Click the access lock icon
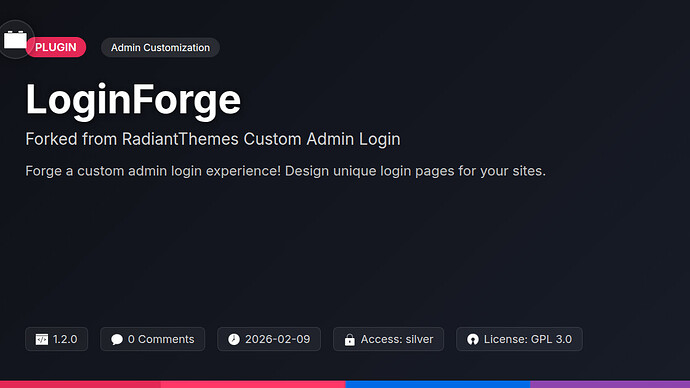This screenshot has width=690, height=388. pyautogui.click(x=350, y=339)
